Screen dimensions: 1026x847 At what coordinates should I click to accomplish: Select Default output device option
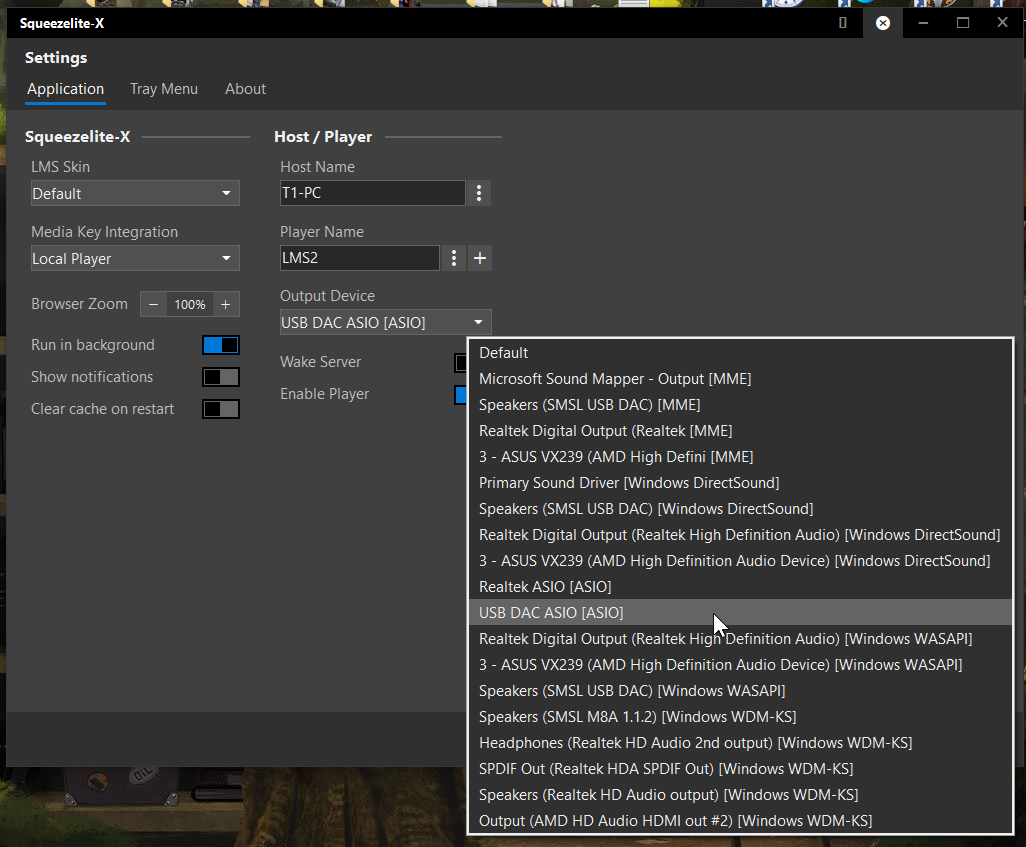coord(740,353)
